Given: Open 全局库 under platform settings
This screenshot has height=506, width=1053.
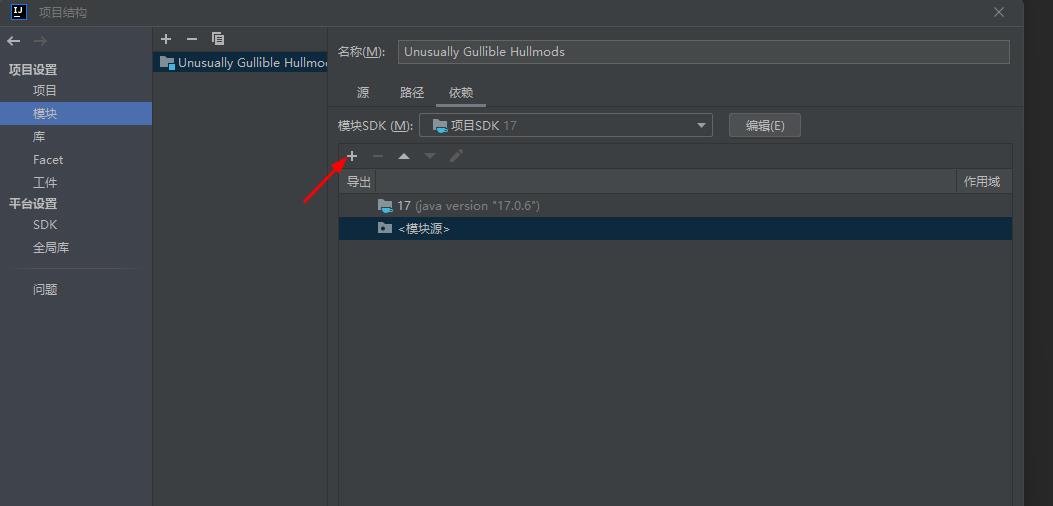Looking at the screenshot, I should [51, 248].
